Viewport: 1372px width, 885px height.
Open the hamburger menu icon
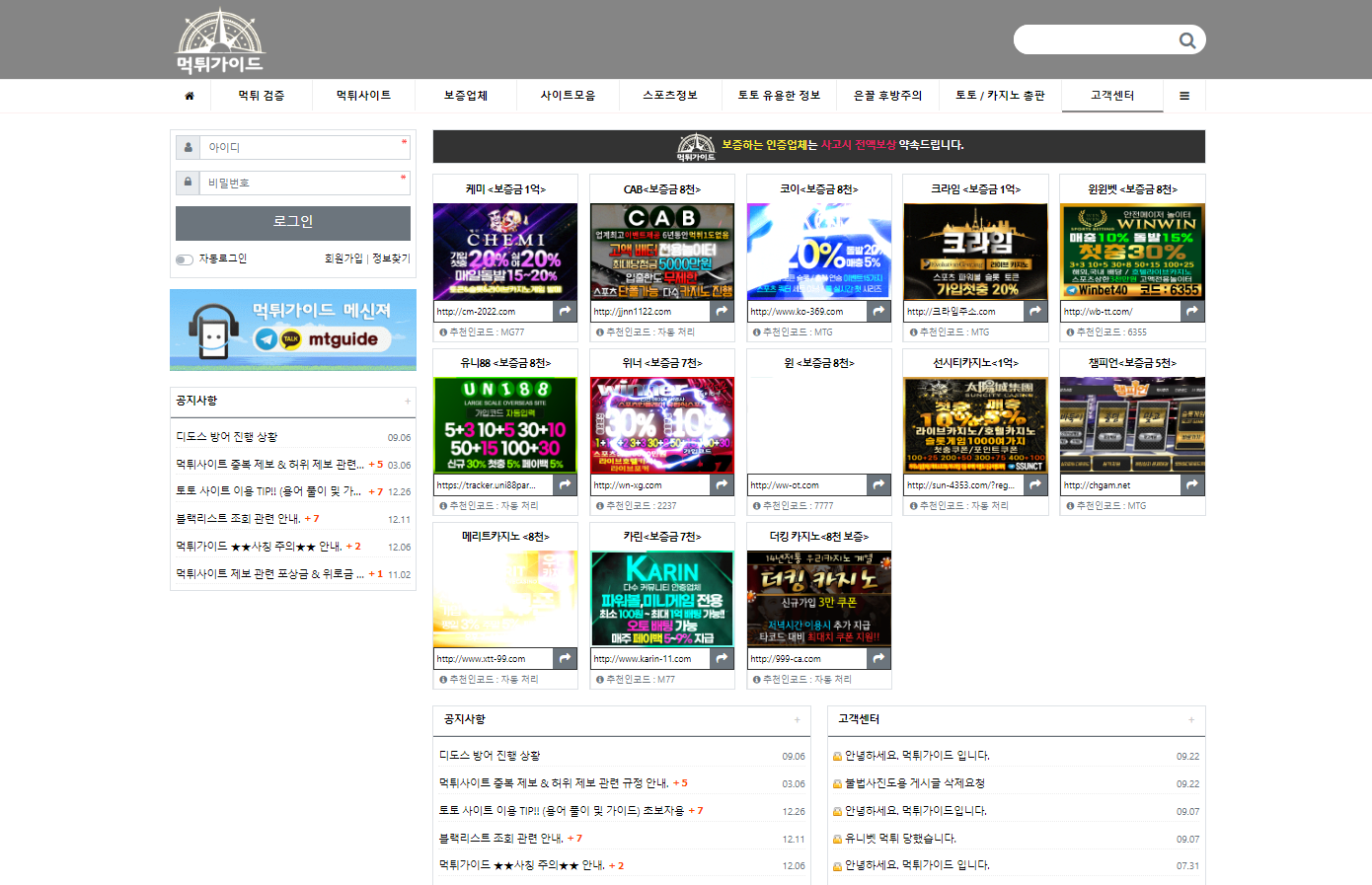point(1183,96)
